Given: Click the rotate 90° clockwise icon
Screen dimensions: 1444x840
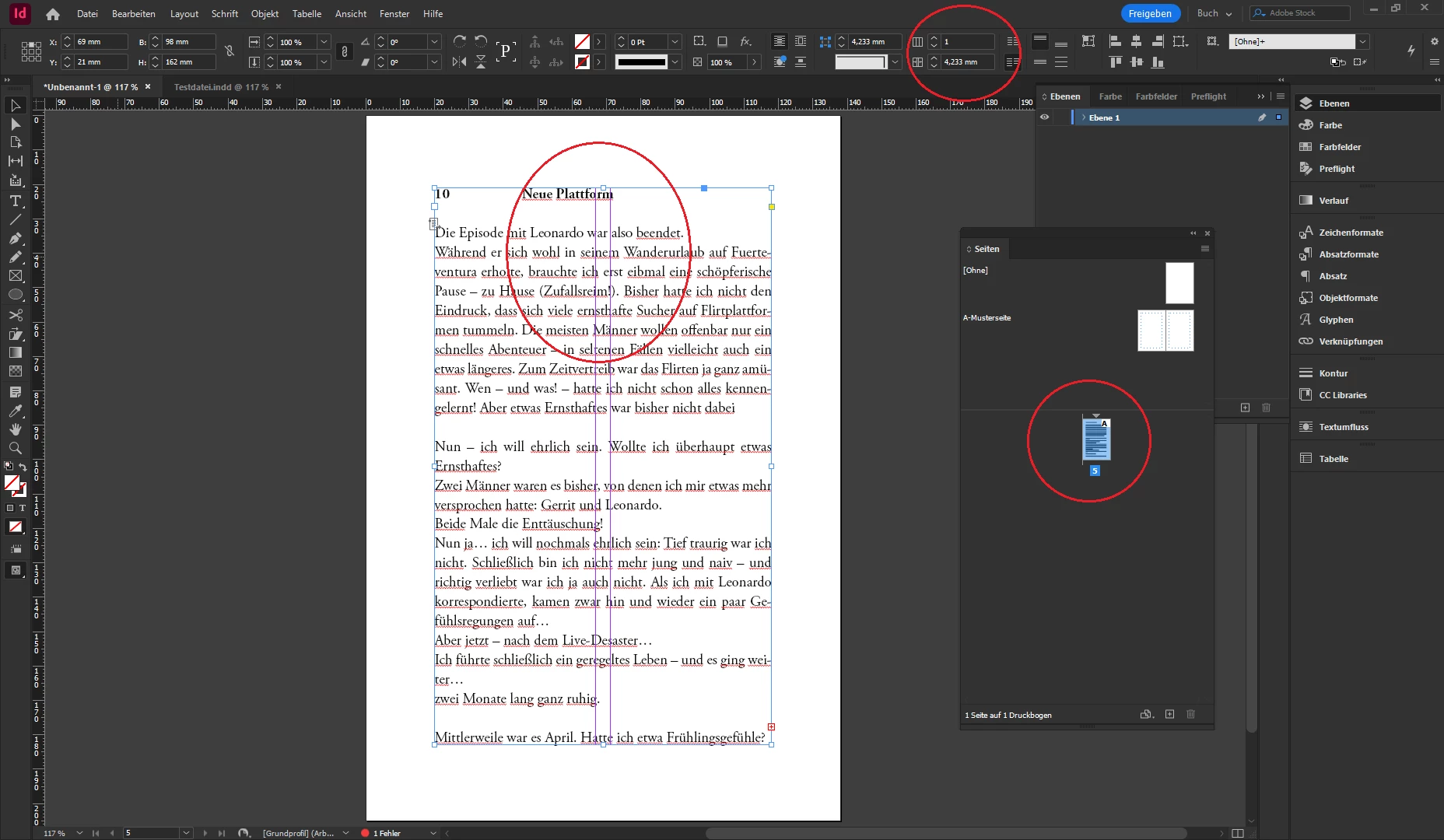Looking at the screenshot, I should (460, 41).
